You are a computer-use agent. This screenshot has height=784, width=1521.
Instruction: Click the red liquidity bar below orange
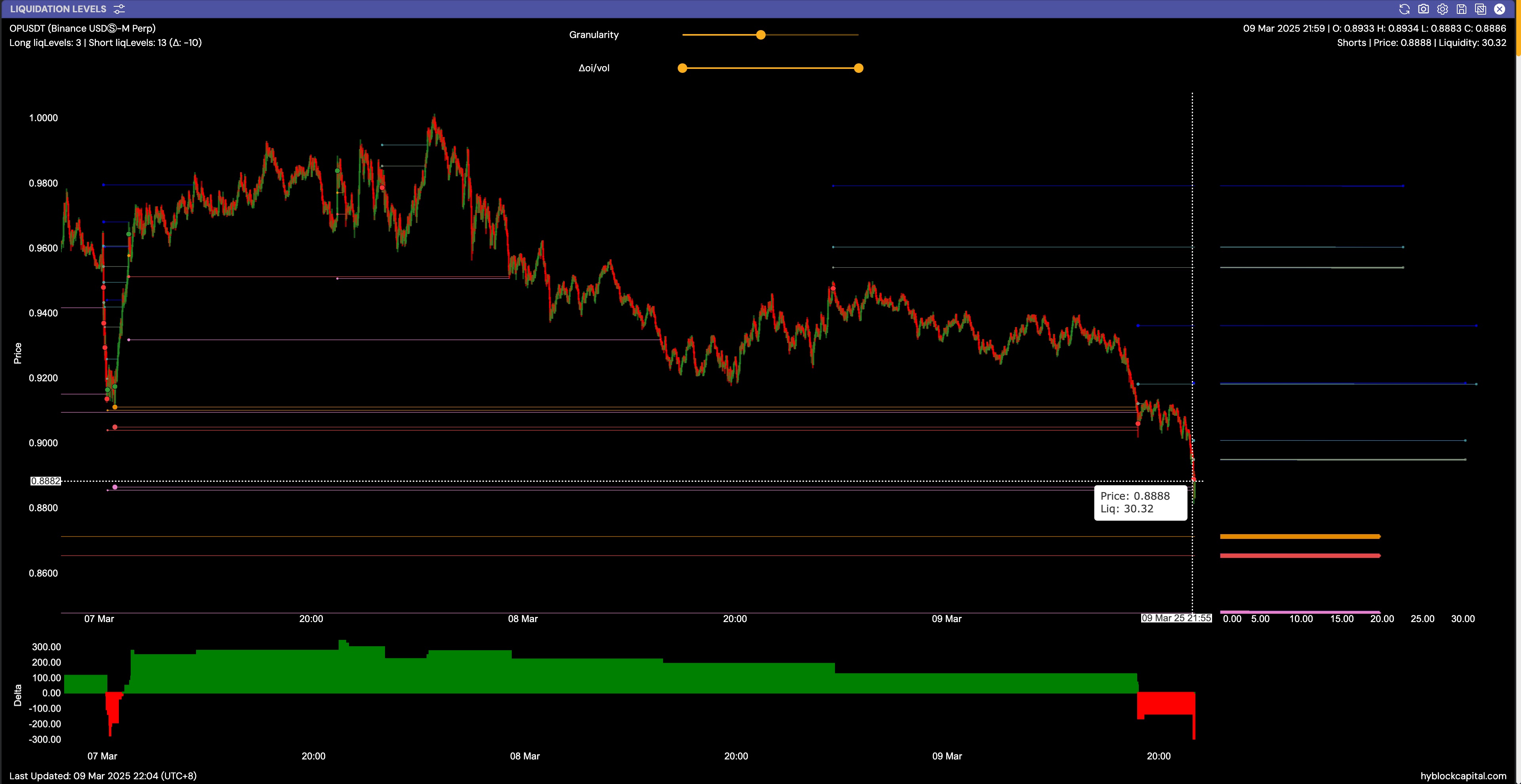[x=1299, y=556]
